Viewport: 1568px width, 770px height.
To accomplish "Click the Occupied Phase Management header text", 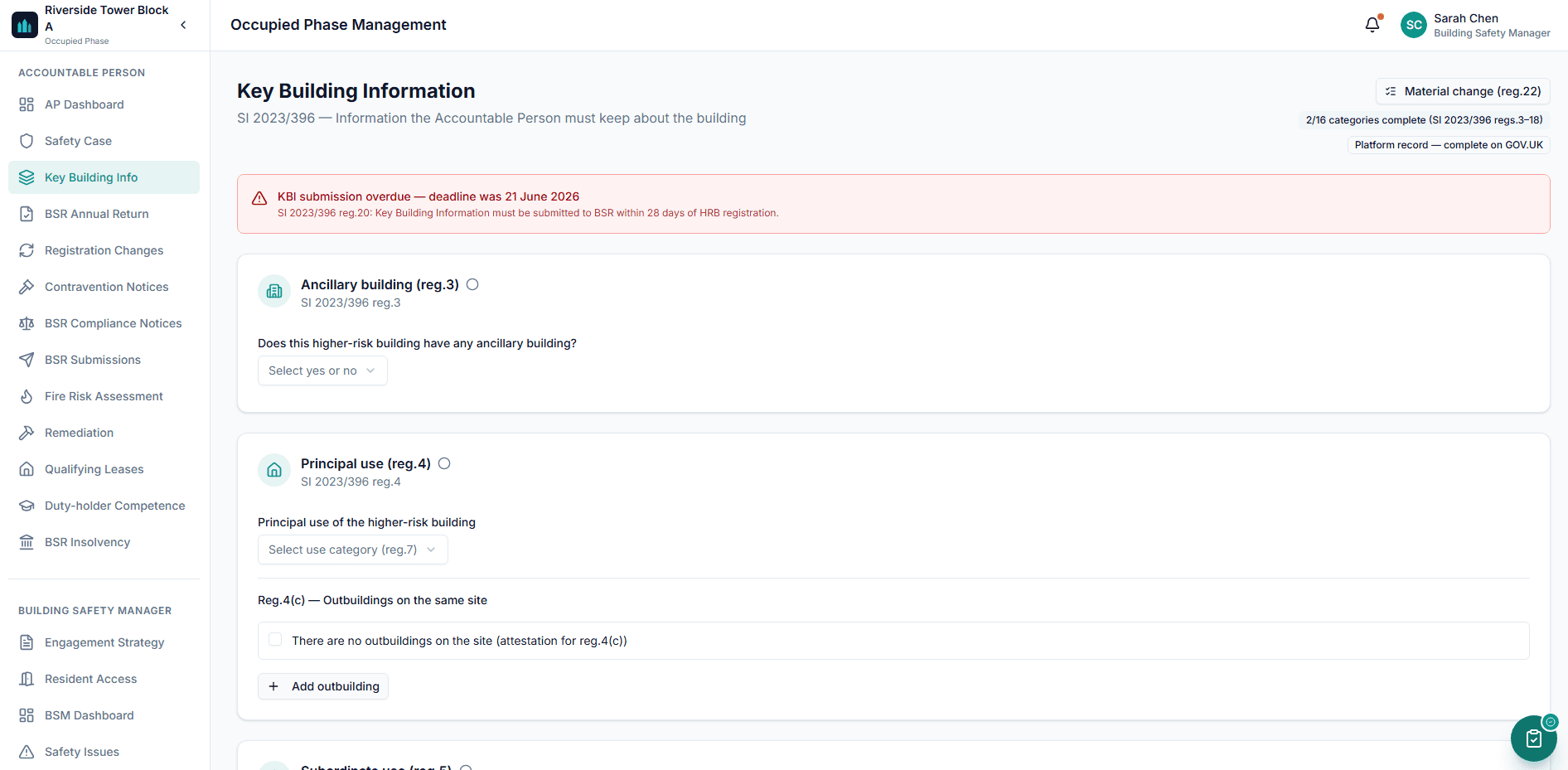I will click(x=338, y=25).
